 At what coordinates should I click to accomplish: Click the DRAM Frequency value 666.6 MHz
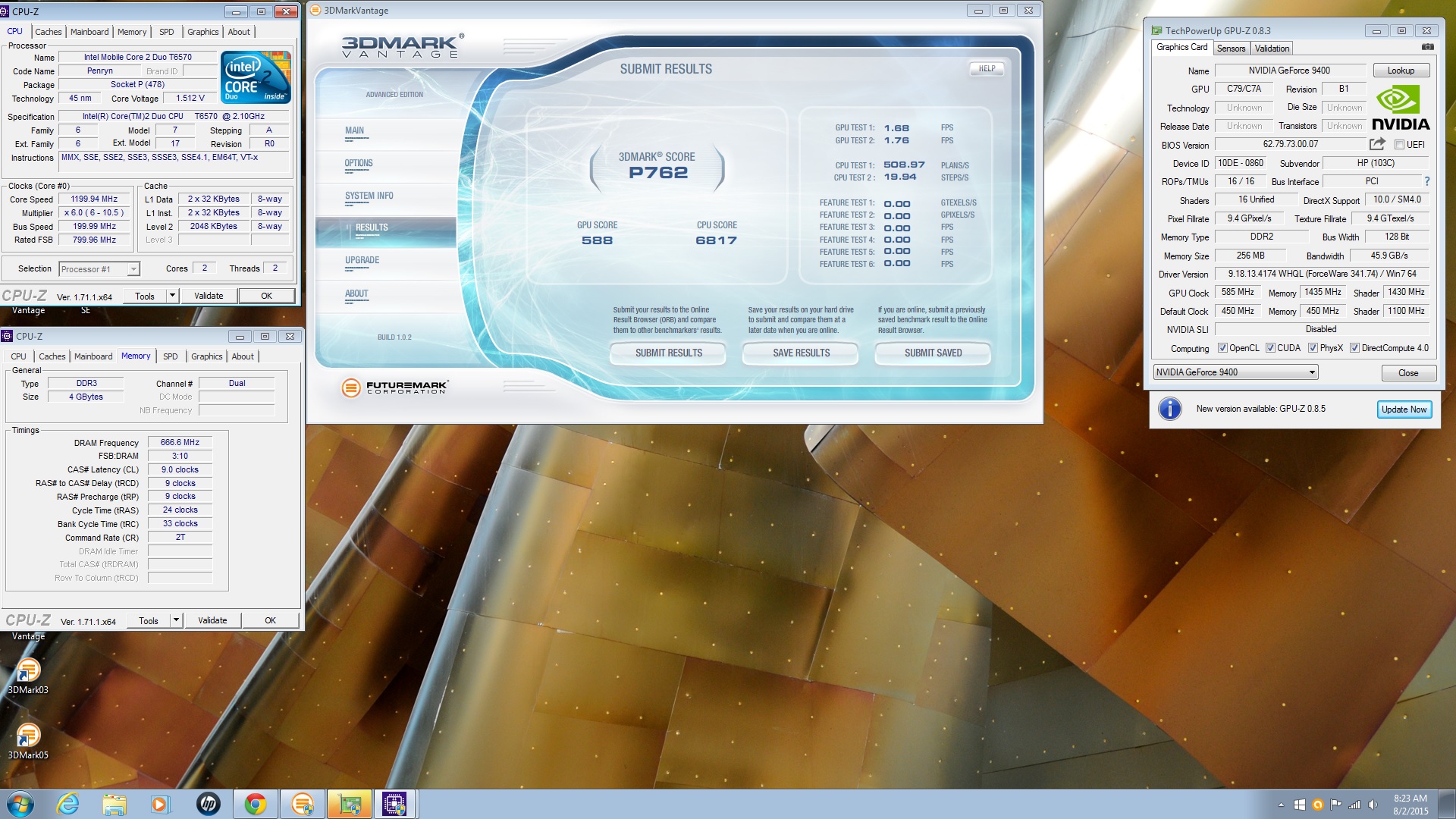point(180,442)
